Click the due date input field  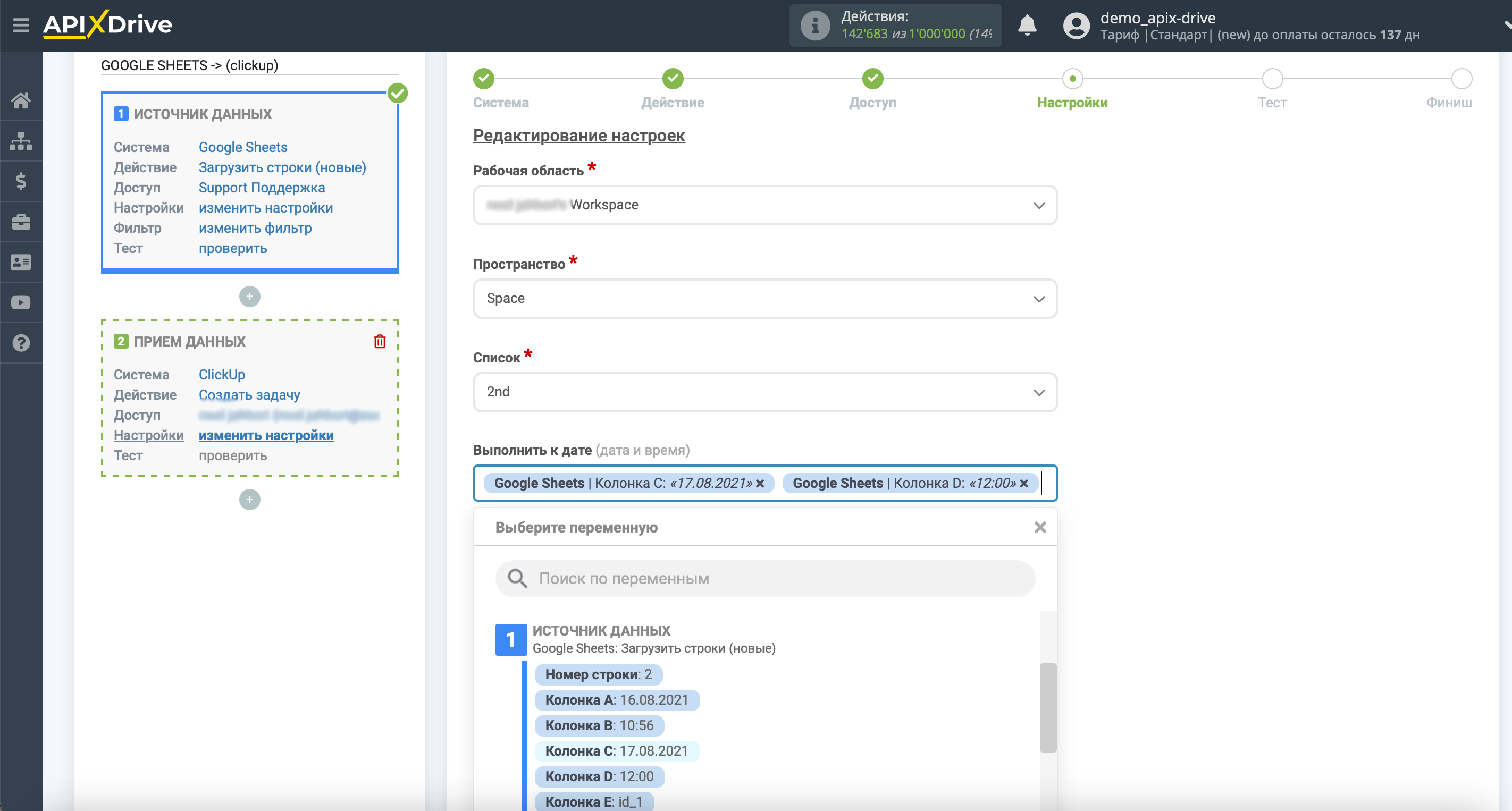pyautogui.click(x=765, y=483)
